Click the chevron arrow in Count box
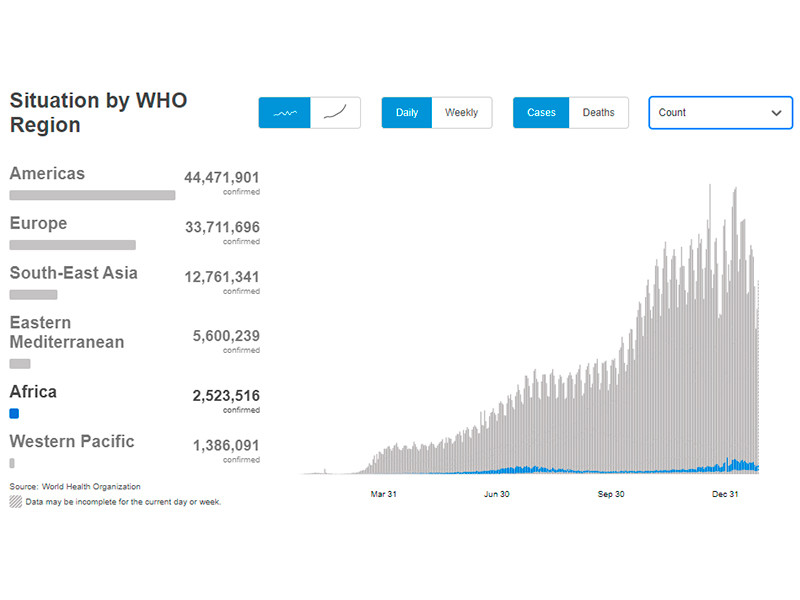The image size is (800, 600). 776,113
